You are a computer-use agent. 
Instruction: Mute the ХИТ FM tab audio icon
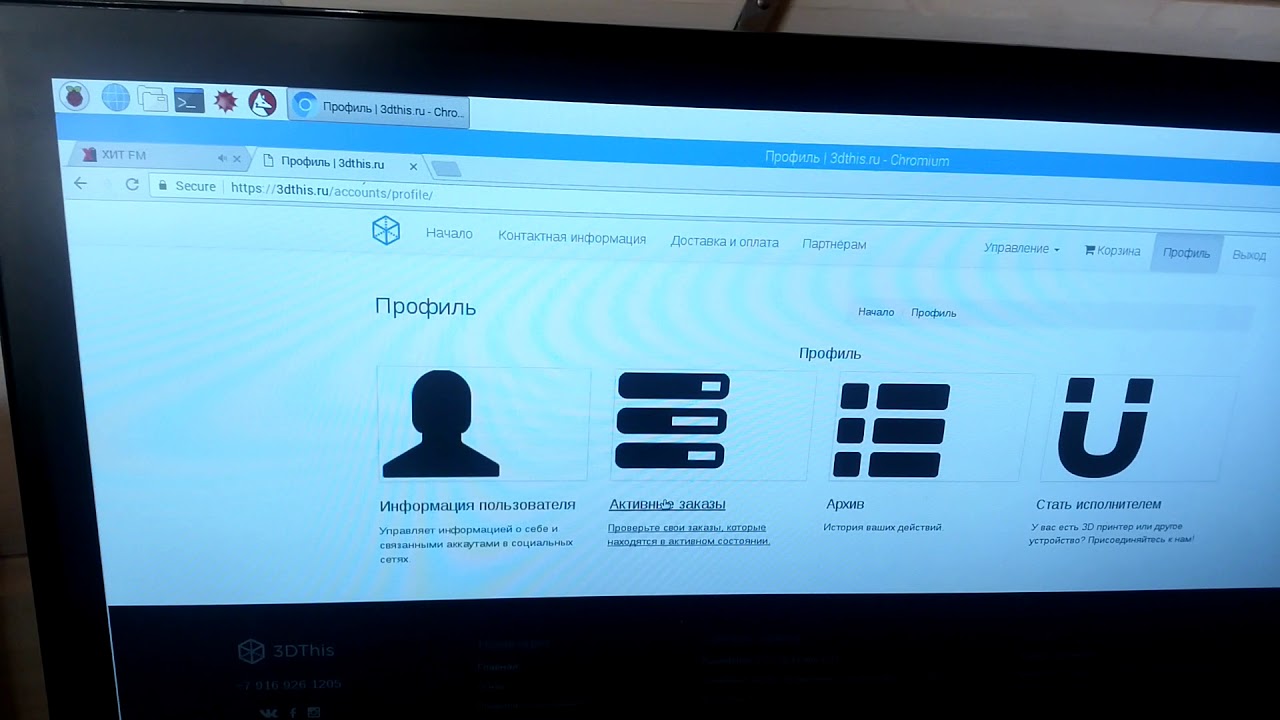point(223,158)
